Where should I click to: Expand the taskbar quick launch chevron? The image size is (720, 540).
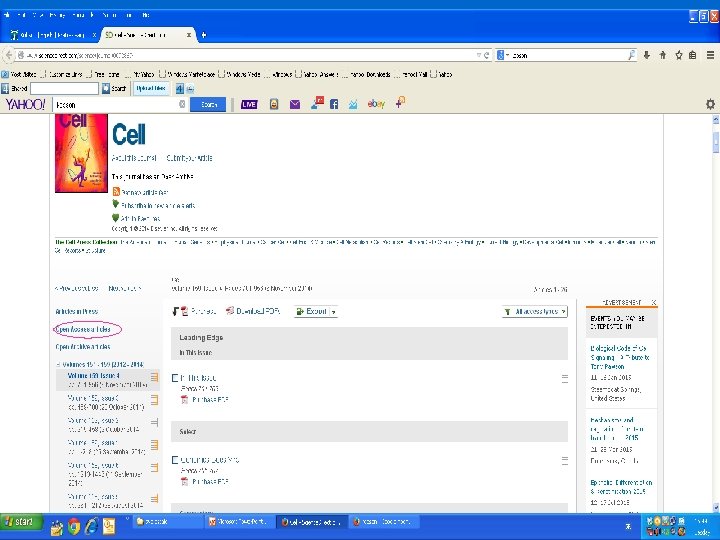(127, 519)
